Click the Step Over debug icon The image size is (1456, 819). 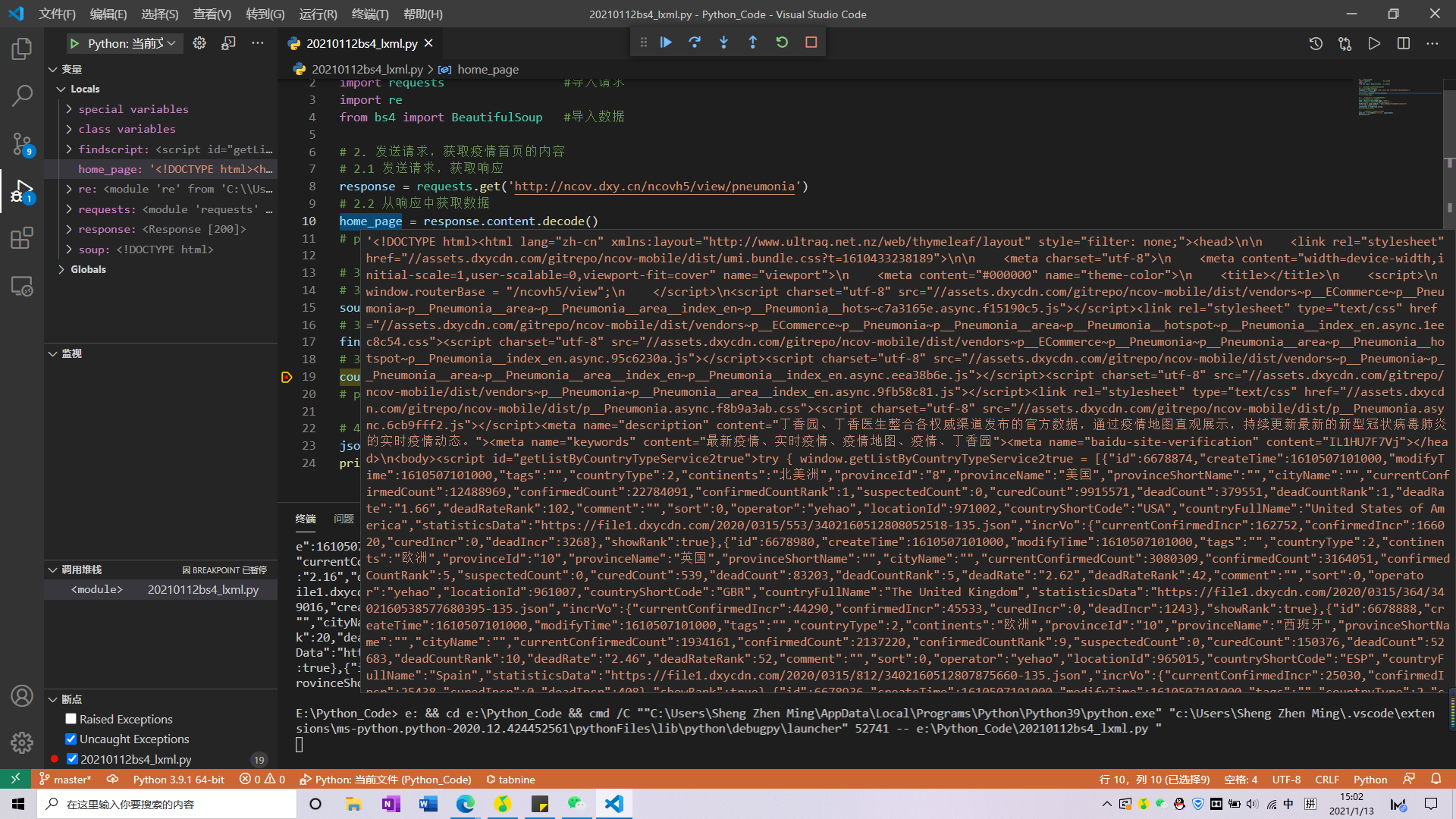tap(695, 42)
